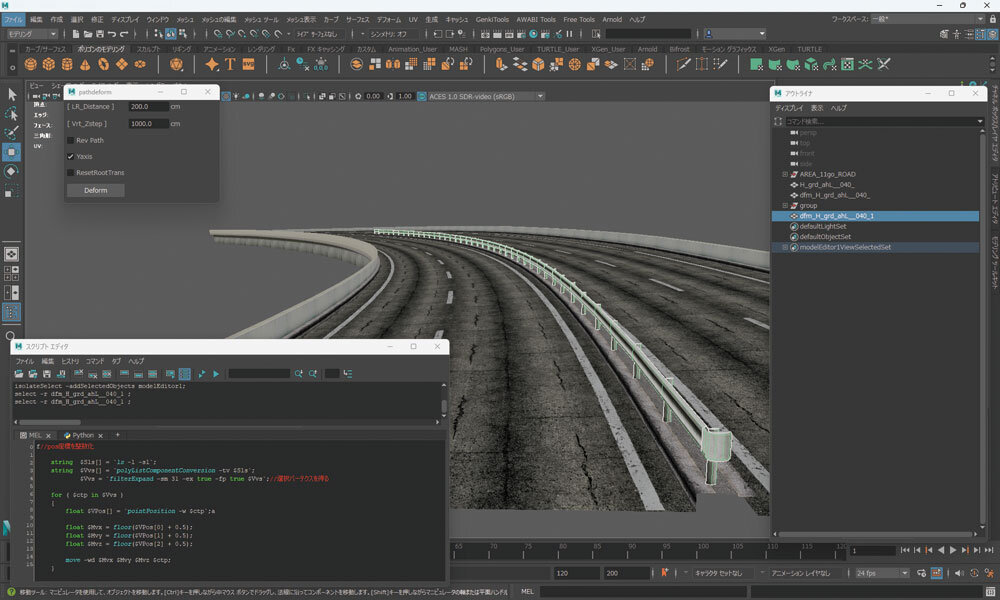Open the 24 fps frame rate dropdown
The height and width of the screenshot is (600, 1000).
coord(880,574)
